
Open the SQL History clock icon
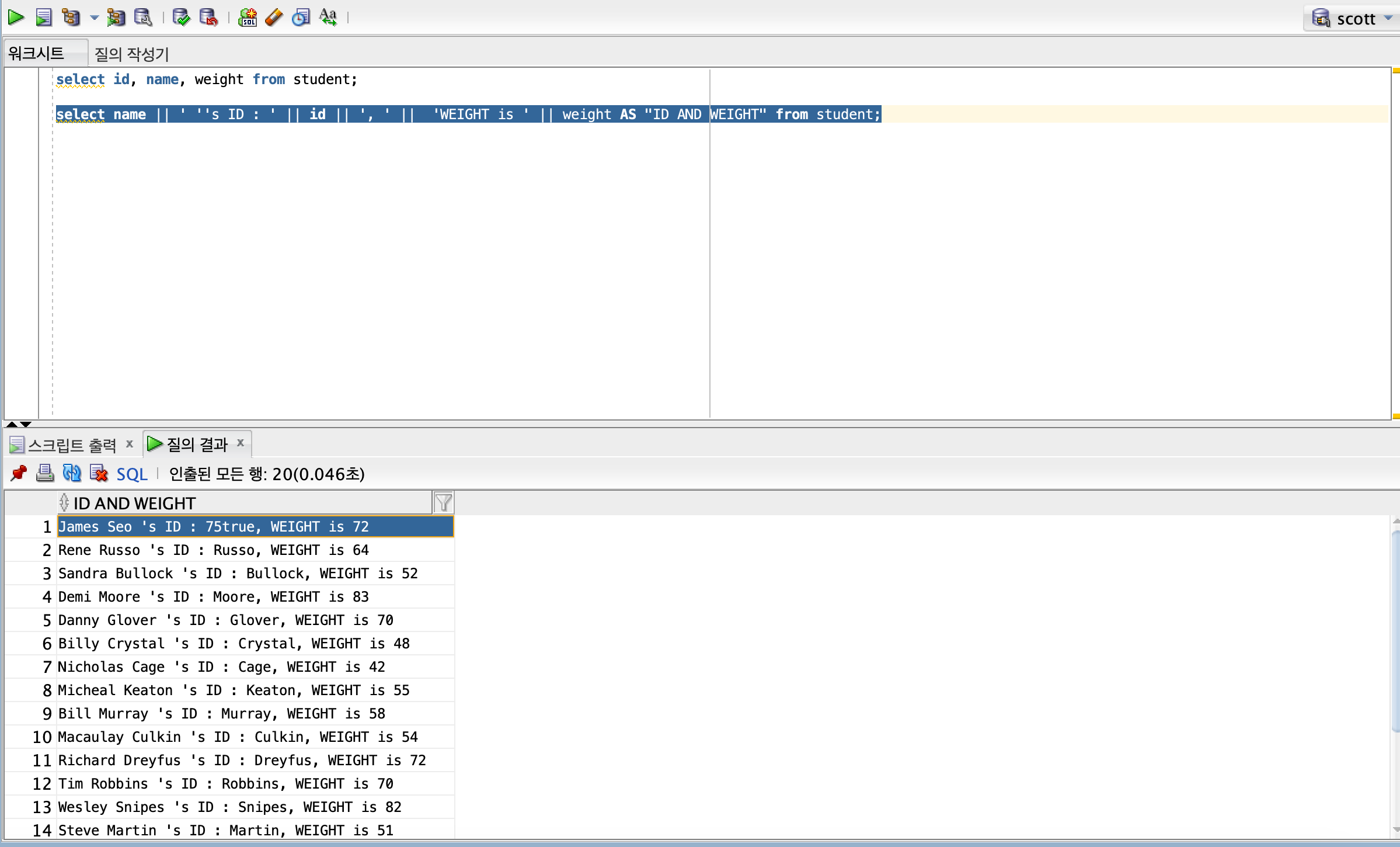pyautogui.click(x=301, y=18)
